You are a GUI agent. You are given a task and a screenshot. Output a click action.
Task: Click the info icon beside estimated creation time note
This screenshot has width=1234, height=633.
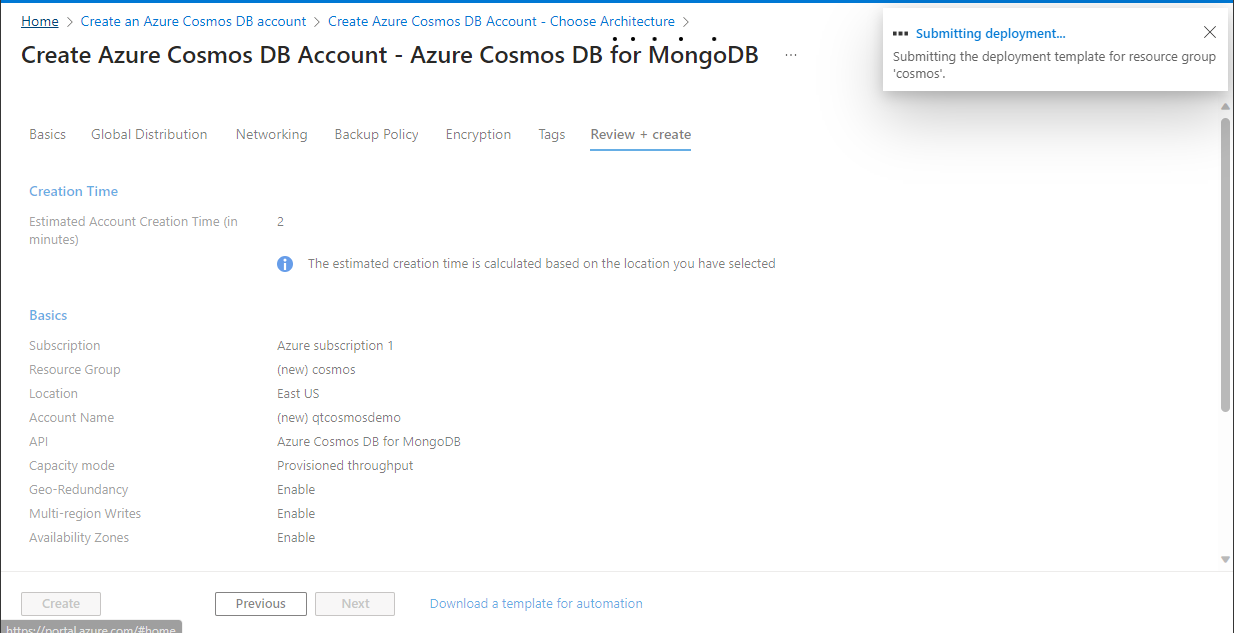pyautogui.click(x=285, y=264)
